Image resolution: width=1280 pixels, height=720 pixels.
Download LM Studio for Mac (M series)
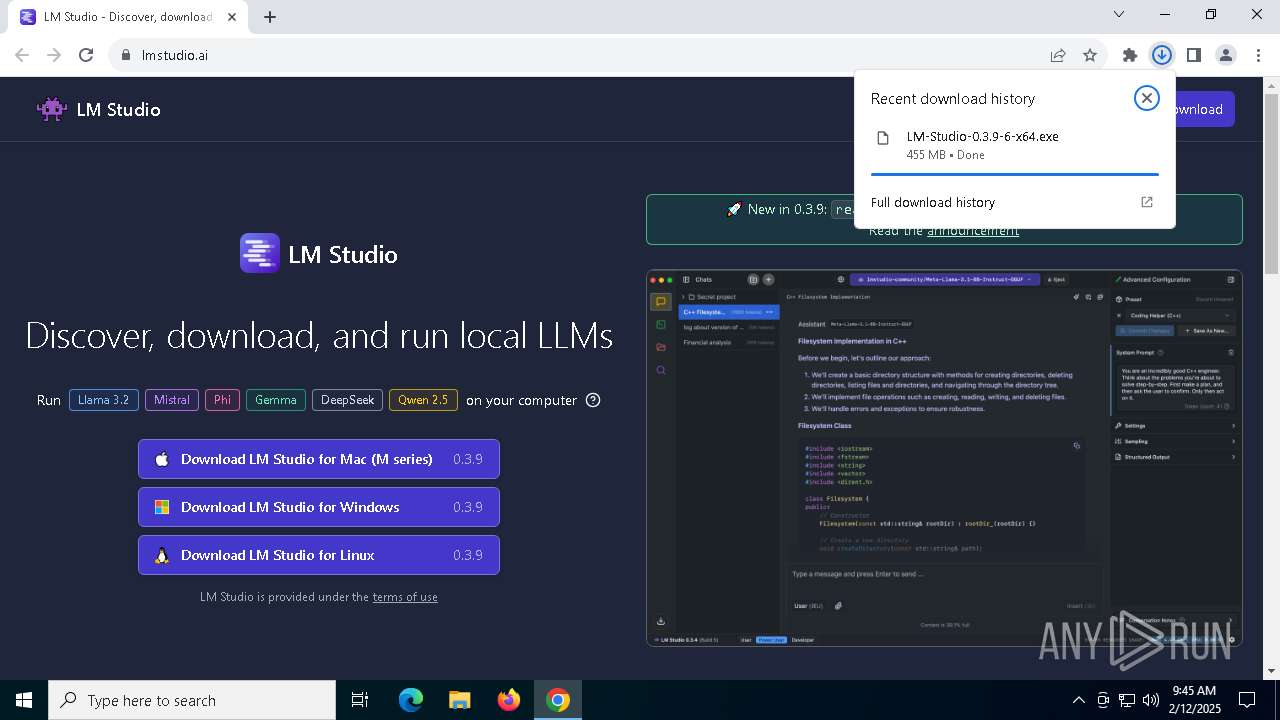(x=319, y=459)
